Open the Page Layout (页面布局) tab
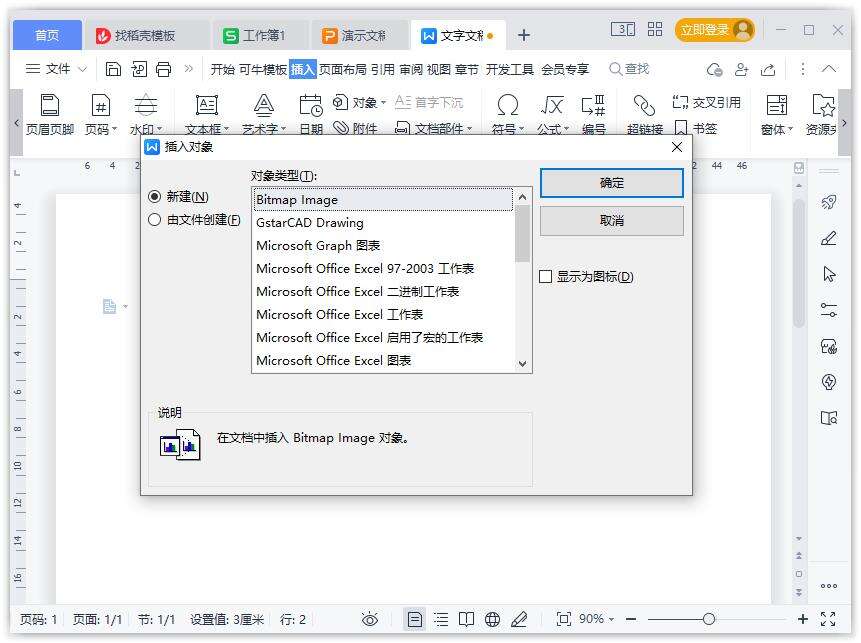Screen dimensions: 861x643 pos(343,69)
